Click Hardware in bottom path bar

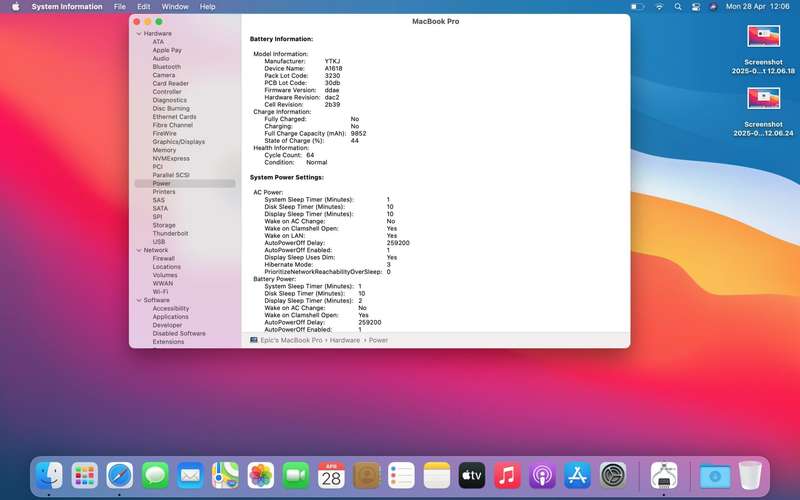(344, 340)
